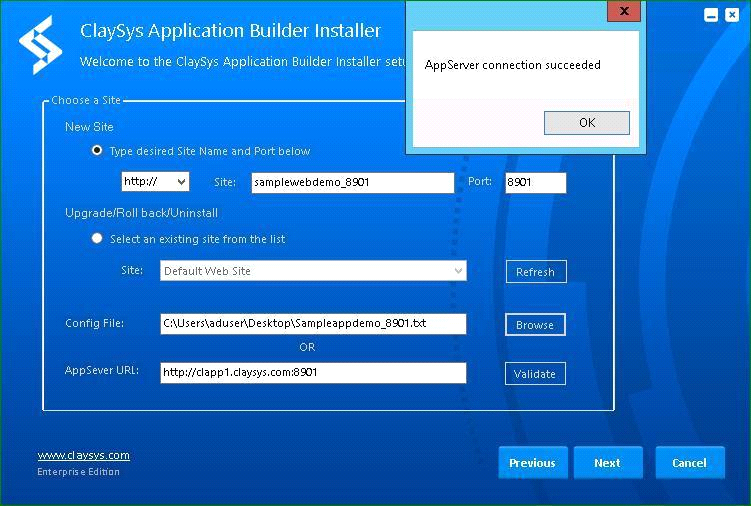This screenshot has width=751, height=506.
Task: Validate the AppServer URL
Action: [535, 374]
